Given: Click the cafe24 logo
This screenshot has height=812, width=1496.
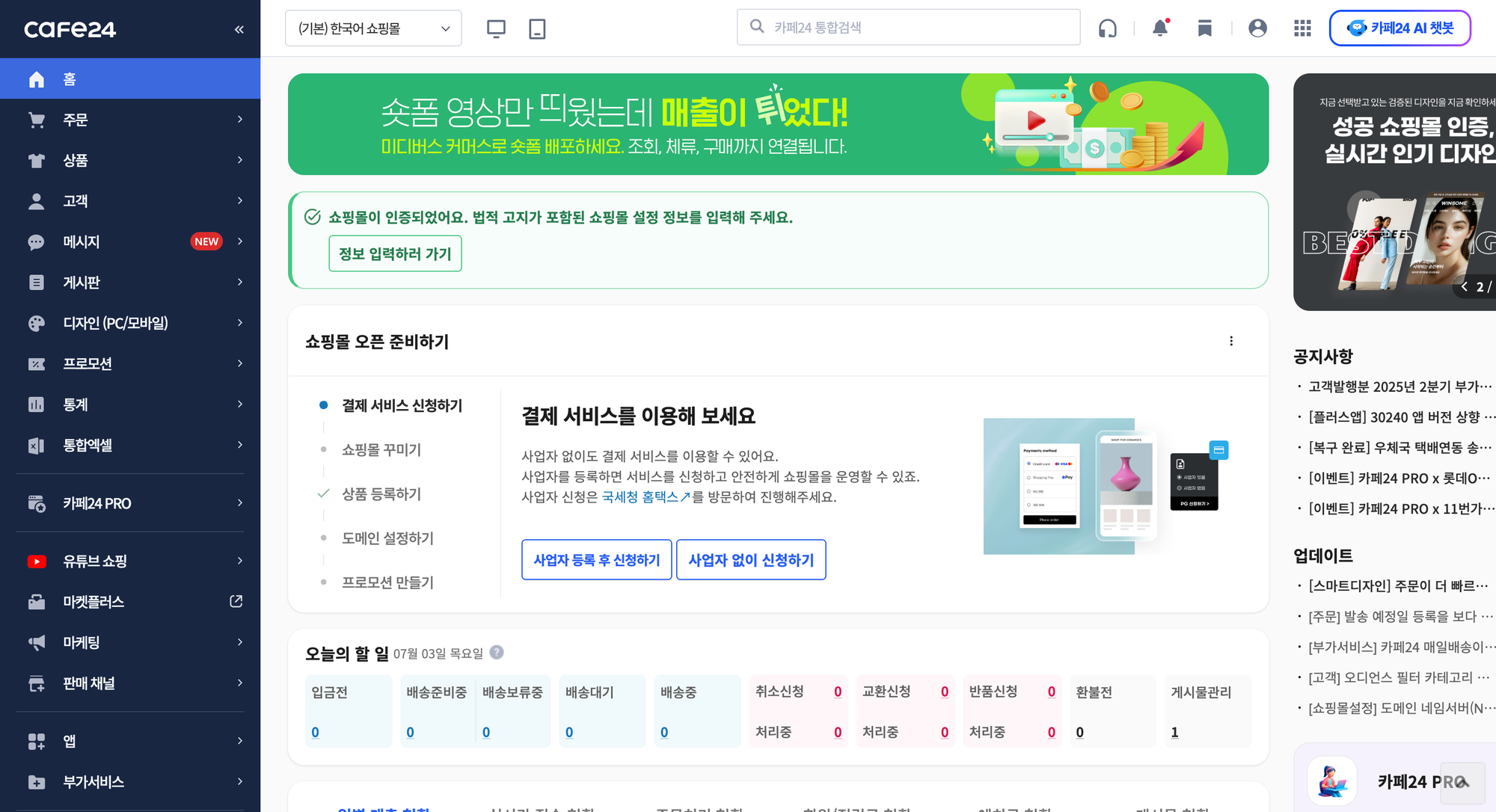Looking at the screenshot, I should pyautogui.click(x=70, y=29).
